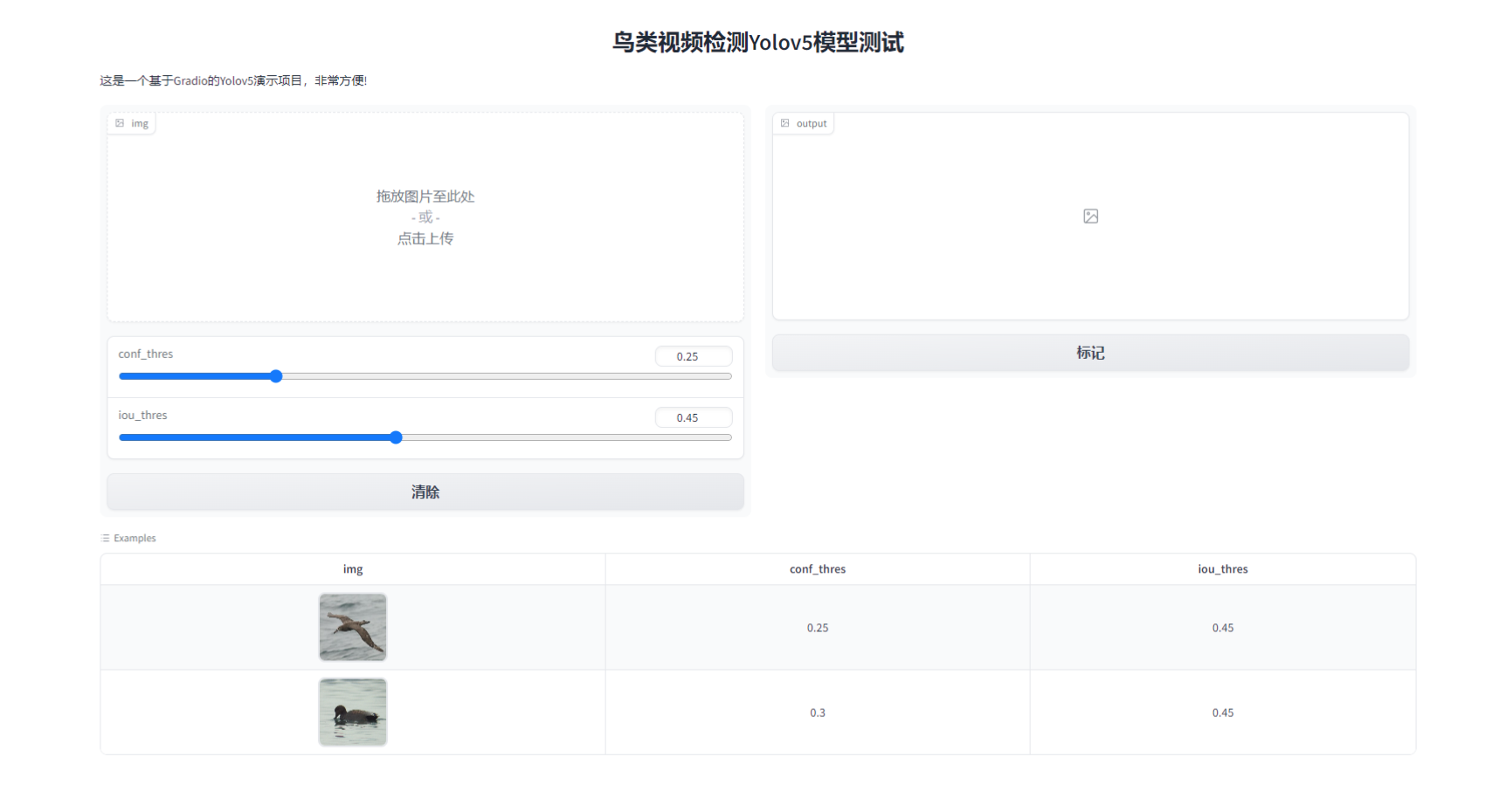Click the list icon beside the Examples label

[x=105, y=538]
